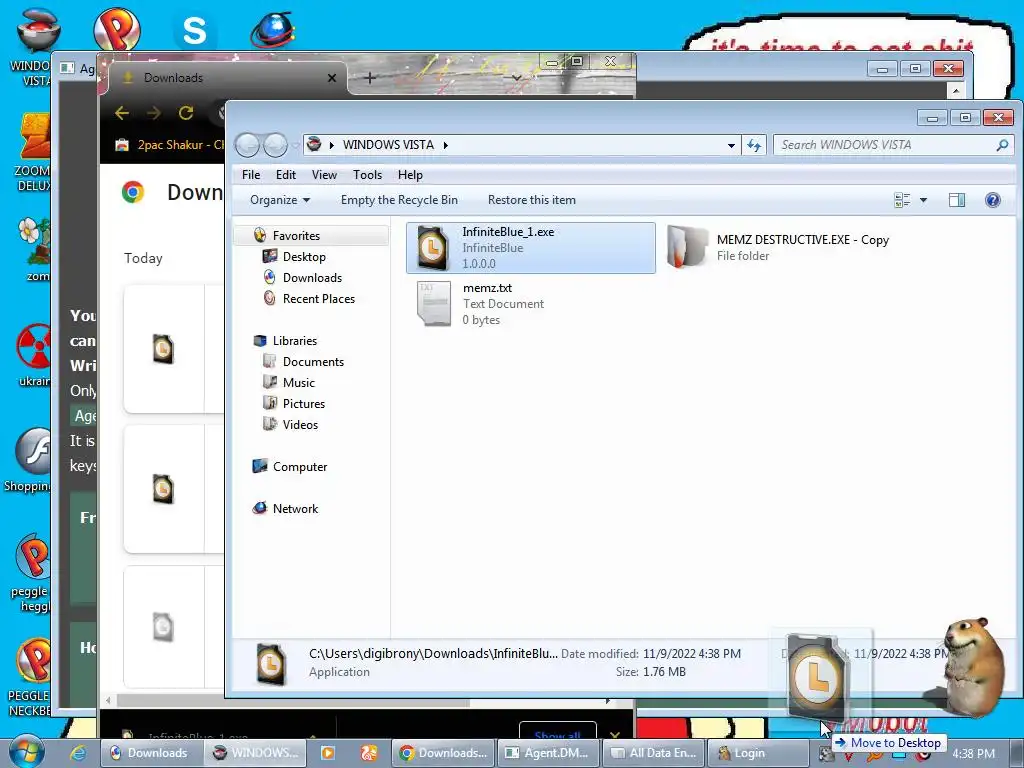Select Libraries in the navigation pane
This screenshot has width=1024, height=768.
tap(295, 341)
